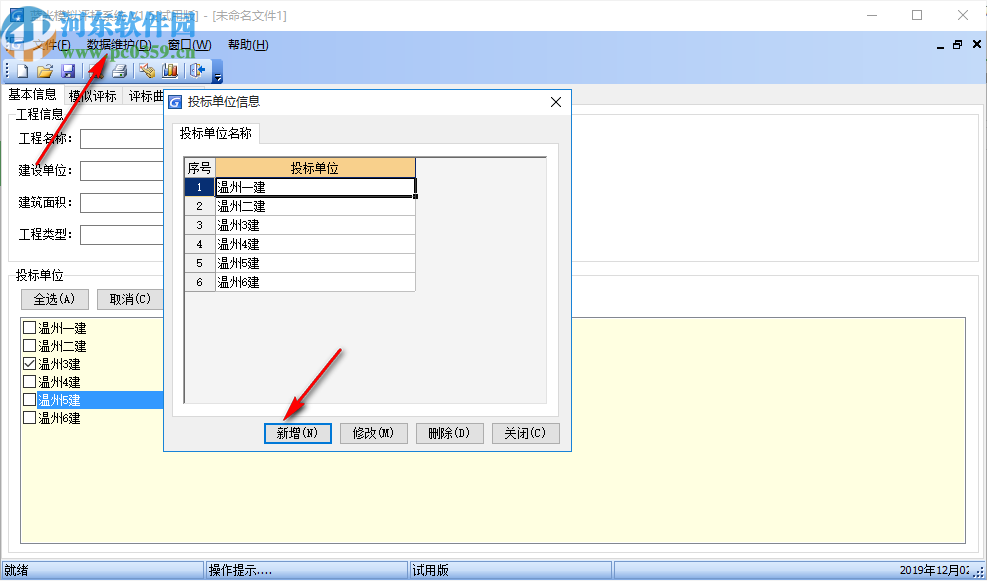Viewport: 987px width, 581px height.
Task: Click the 工程名称 input field
Action: [x=121, y=138]
